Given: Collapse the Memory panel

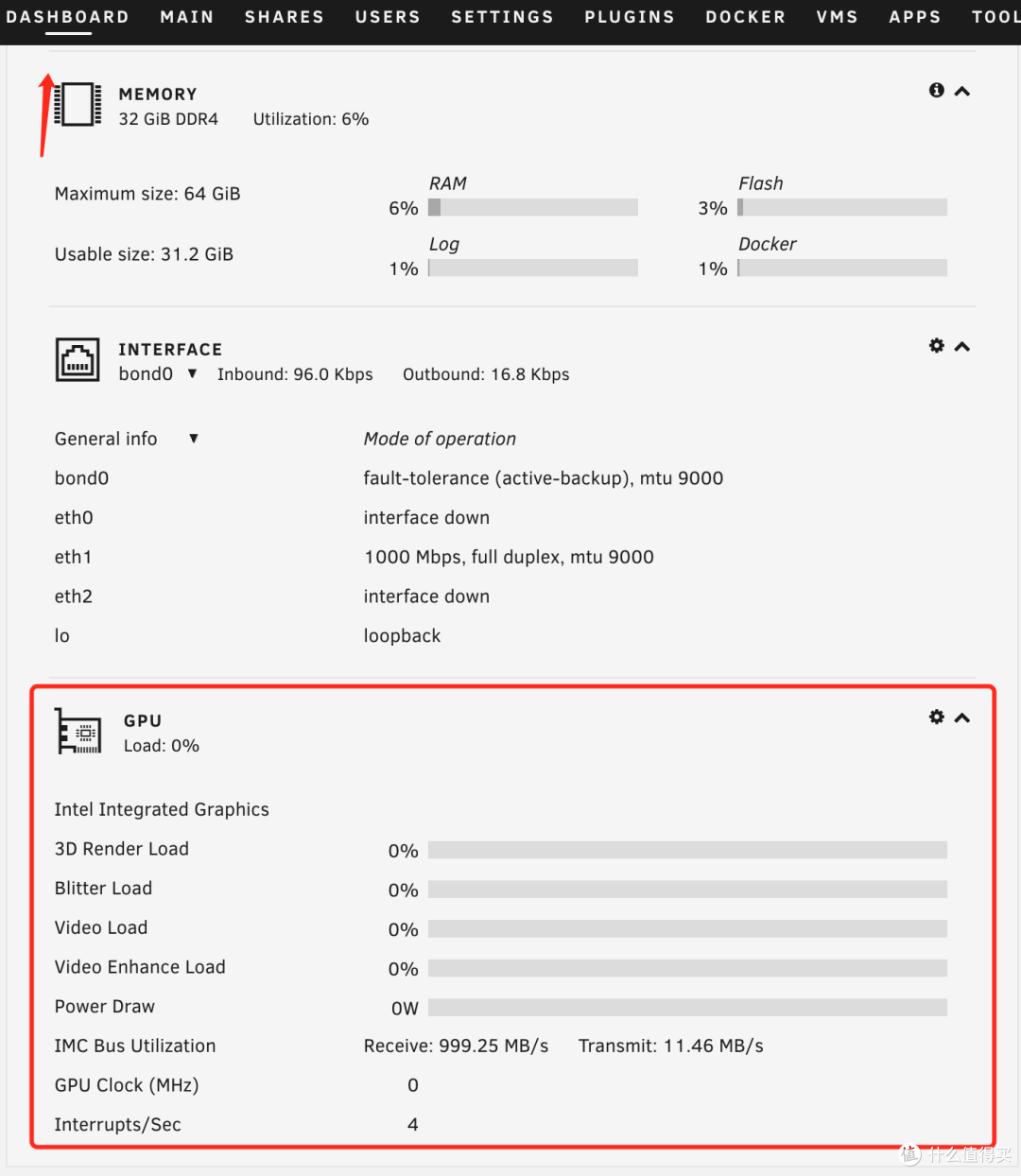Looking at the screenshot, I should [x=962, y=90].
